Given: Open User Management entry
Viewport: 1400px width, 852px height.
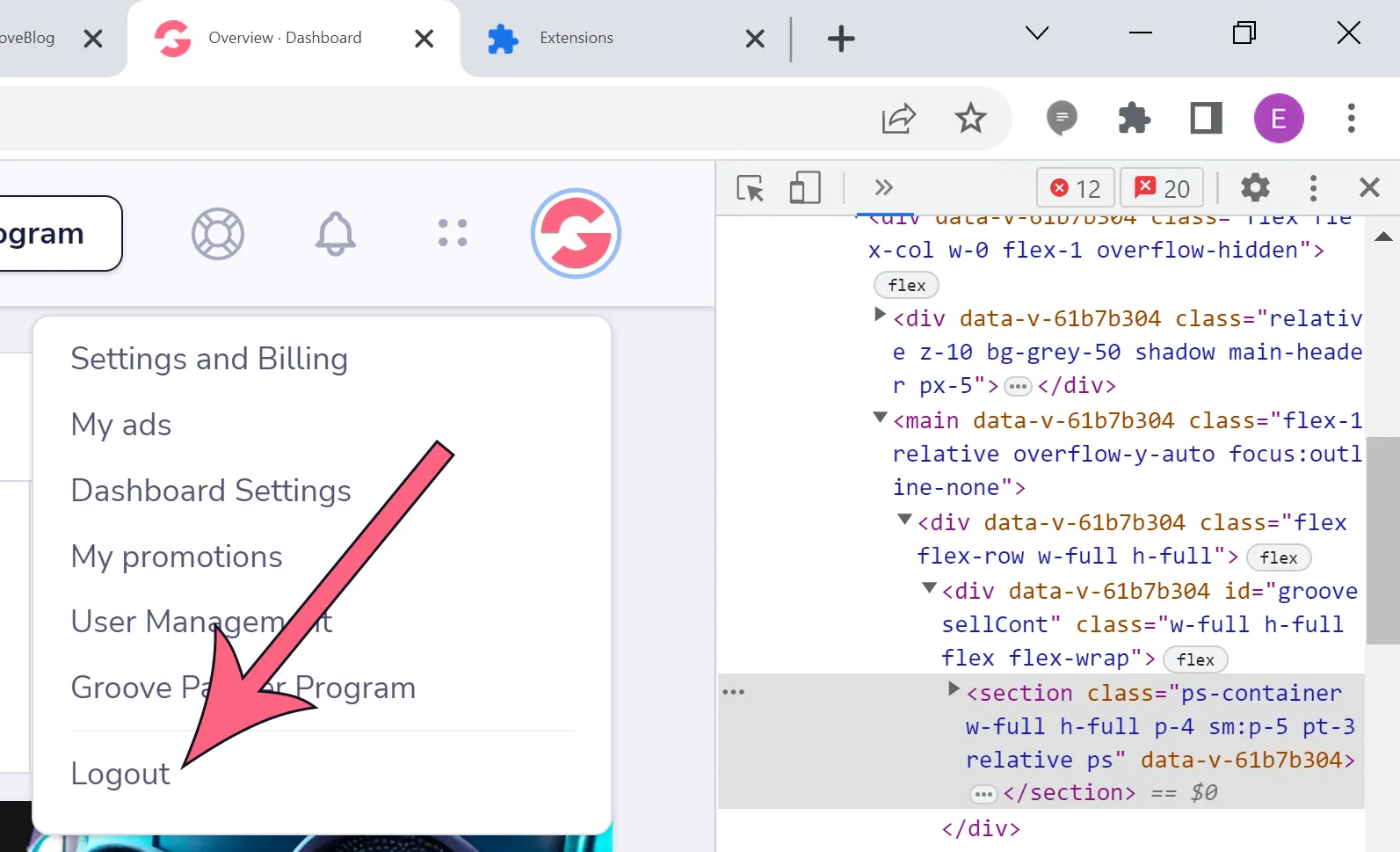Looking at the screenshot, I should [x=201, y=622].
